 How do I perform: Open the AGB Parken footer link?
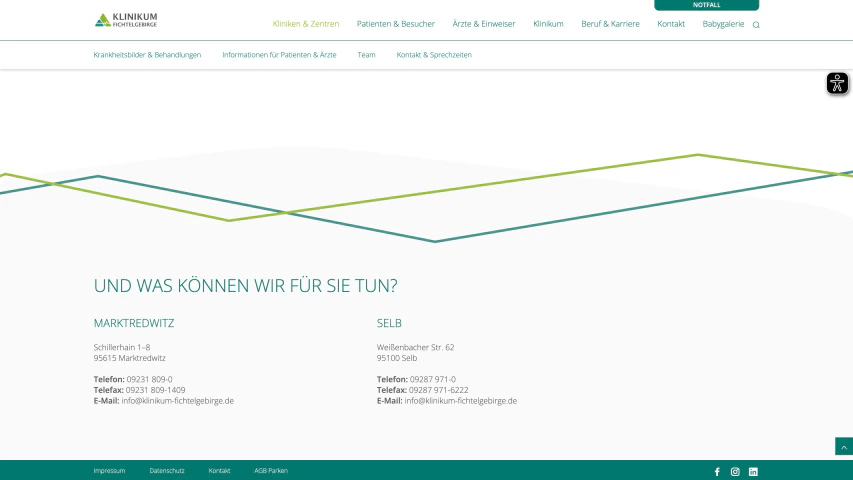pos(271,471)
